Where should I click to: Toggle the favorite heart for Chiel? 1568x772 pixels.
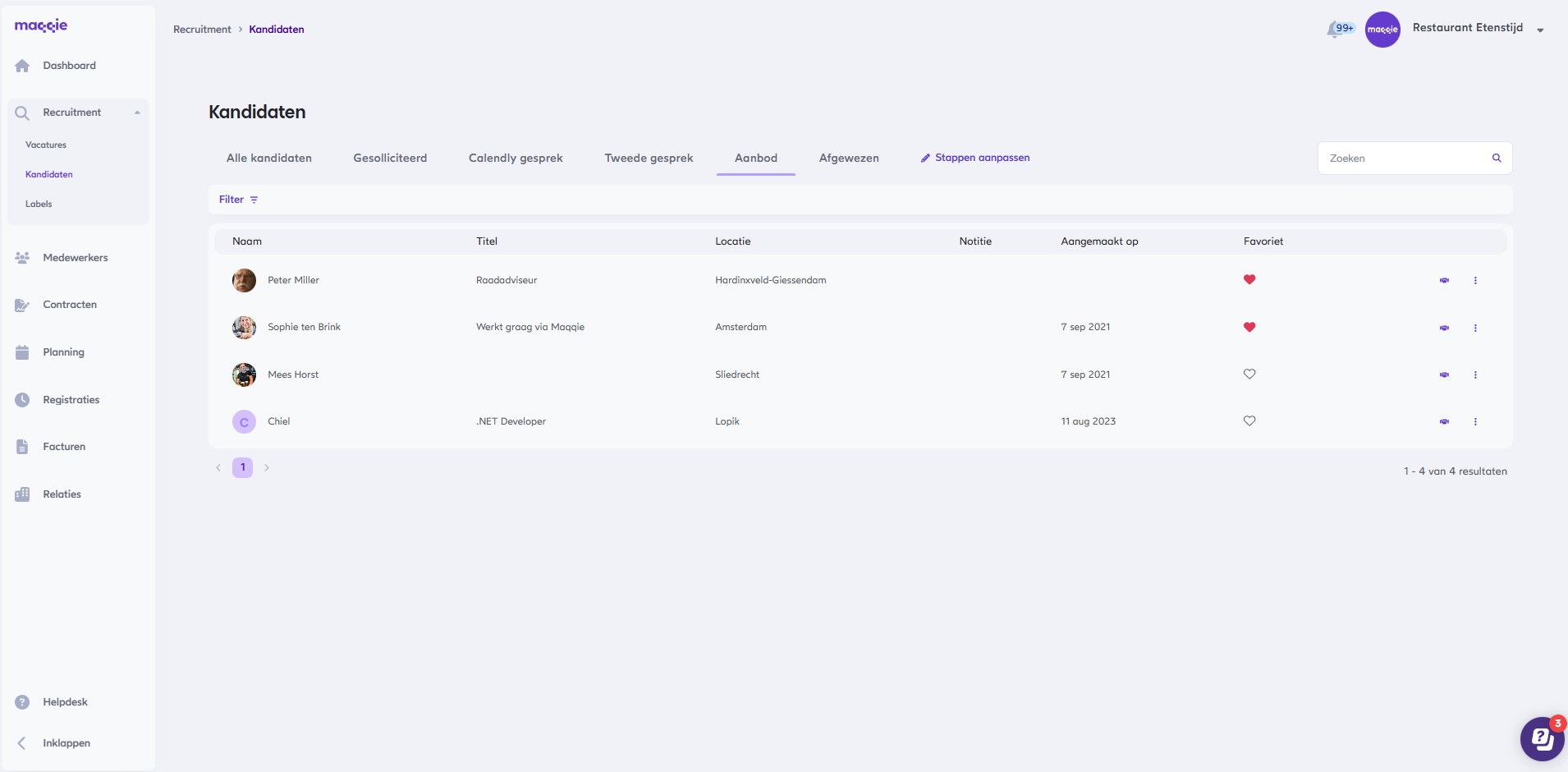tap(1249, 421)
